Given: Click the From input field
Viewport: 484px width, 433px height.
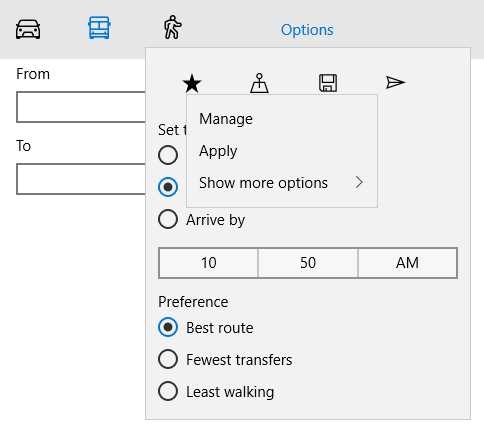Looking at the screenshot, I should [81, 107].
